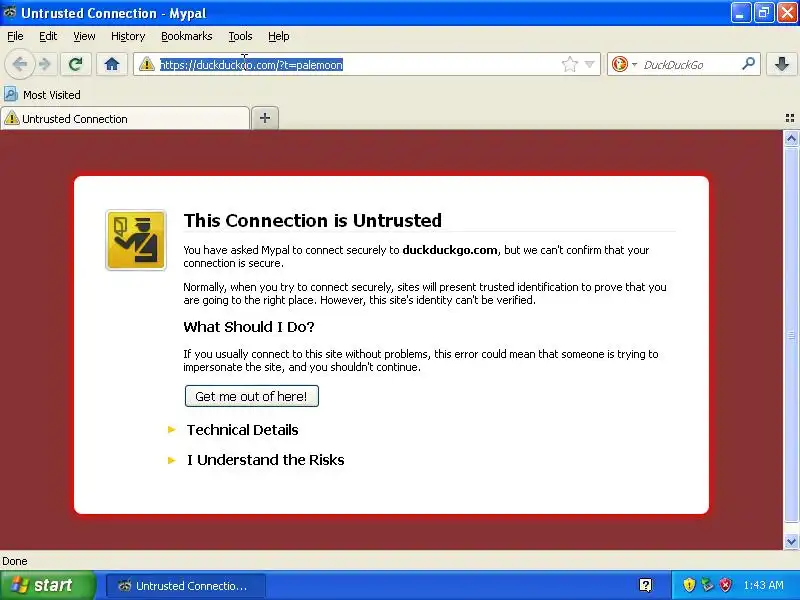Open a new tab with plus button
Screen dimensions: 800x600
(x=265, y=118)
